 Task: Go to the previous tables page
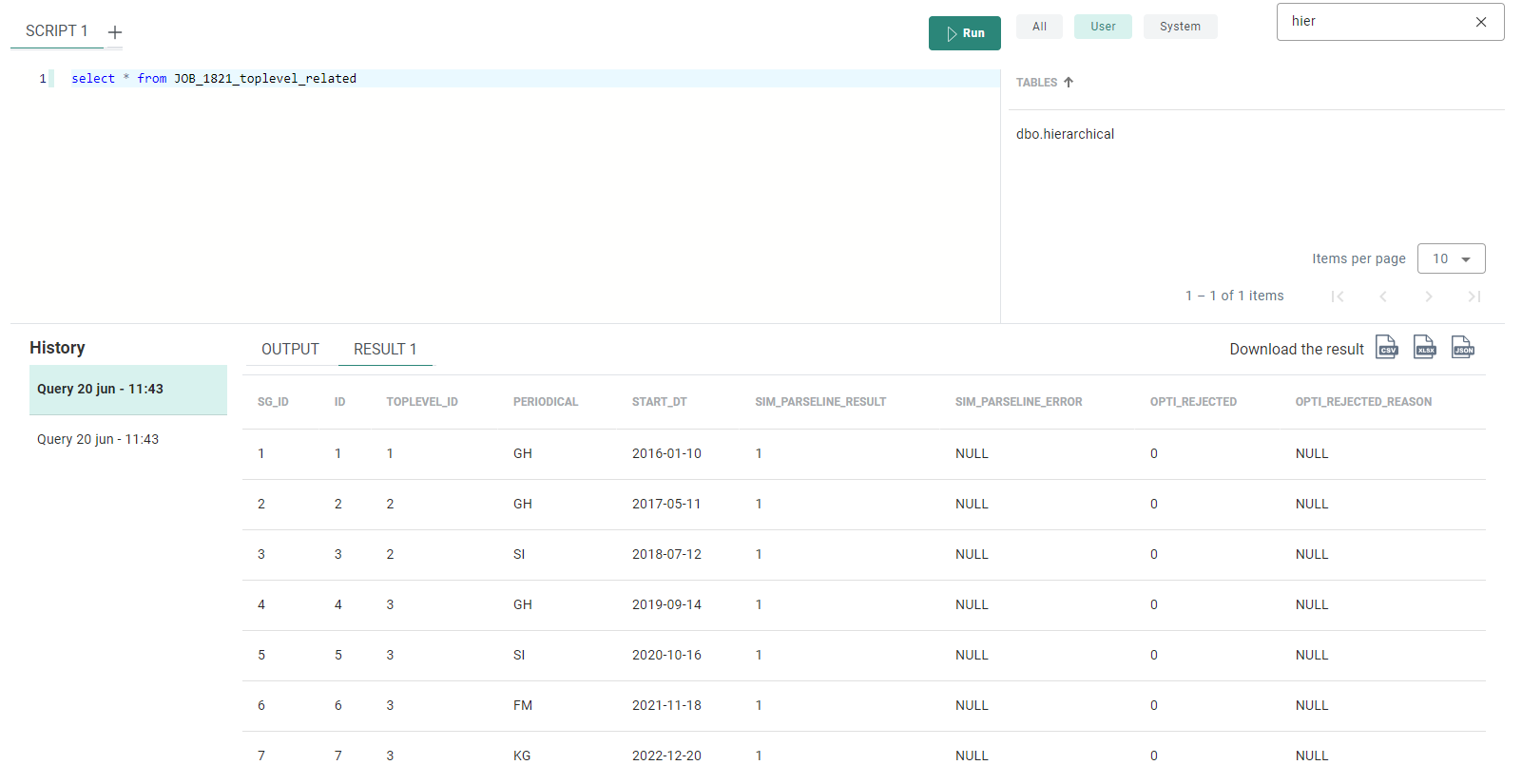pyautogui.click(x=1383, y=296)
